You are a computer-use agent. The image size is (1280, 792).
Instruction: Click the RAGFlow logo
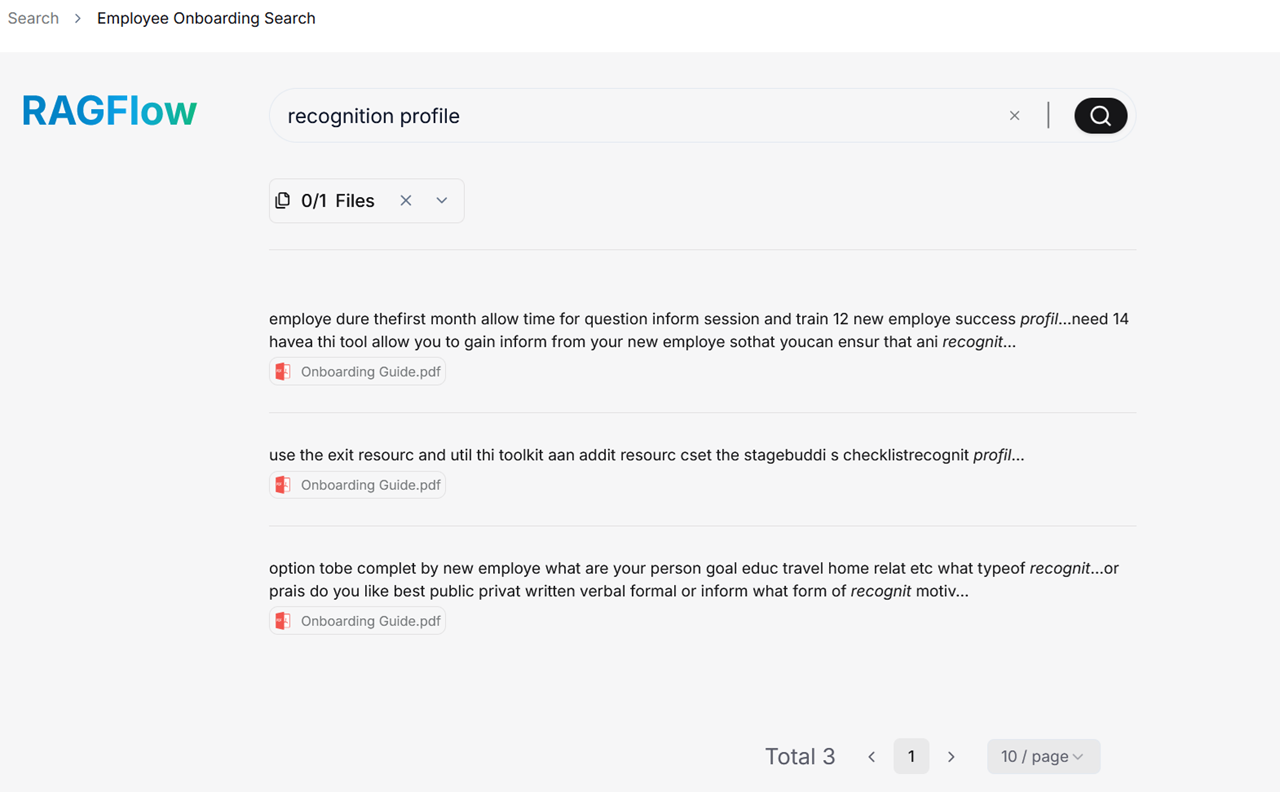point(110,111)
